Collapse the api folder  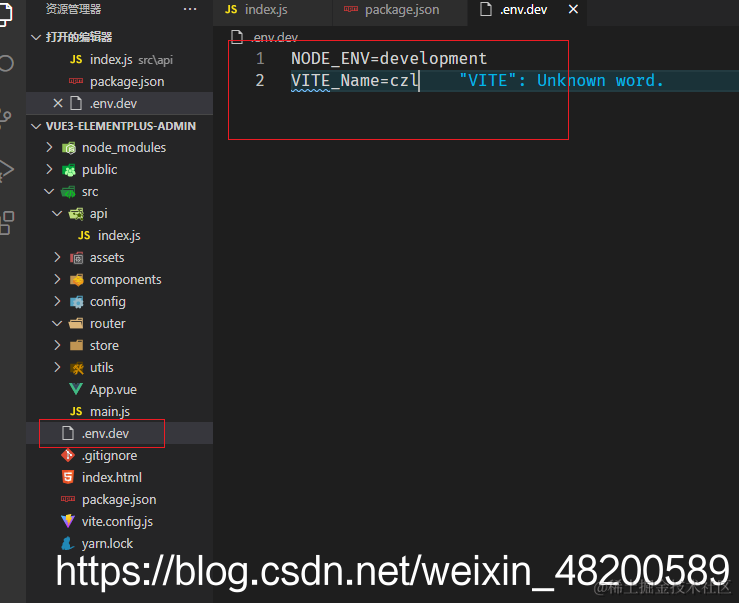tap(57, 214)
